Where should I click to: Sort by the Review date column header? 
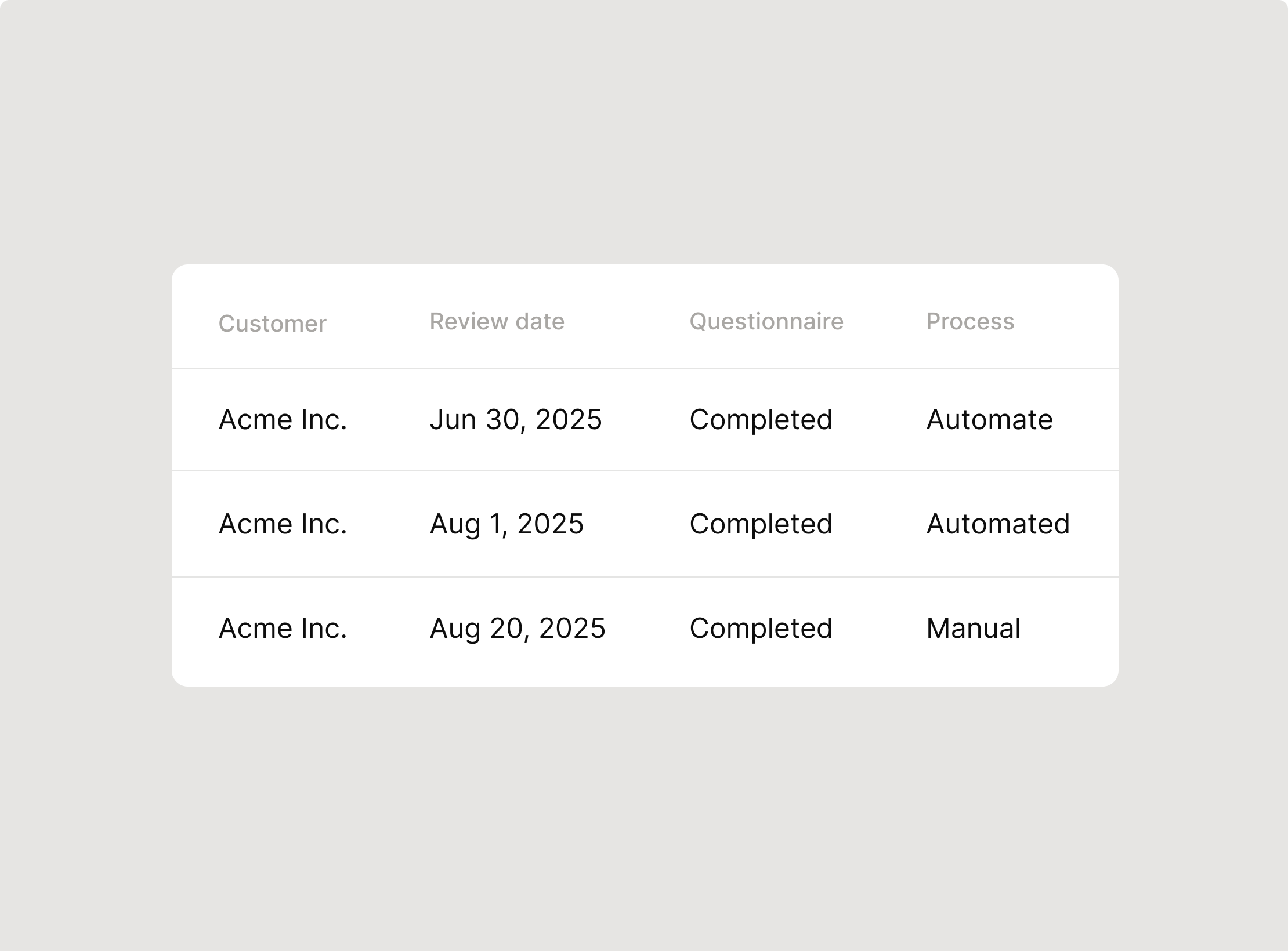point(497,321)
